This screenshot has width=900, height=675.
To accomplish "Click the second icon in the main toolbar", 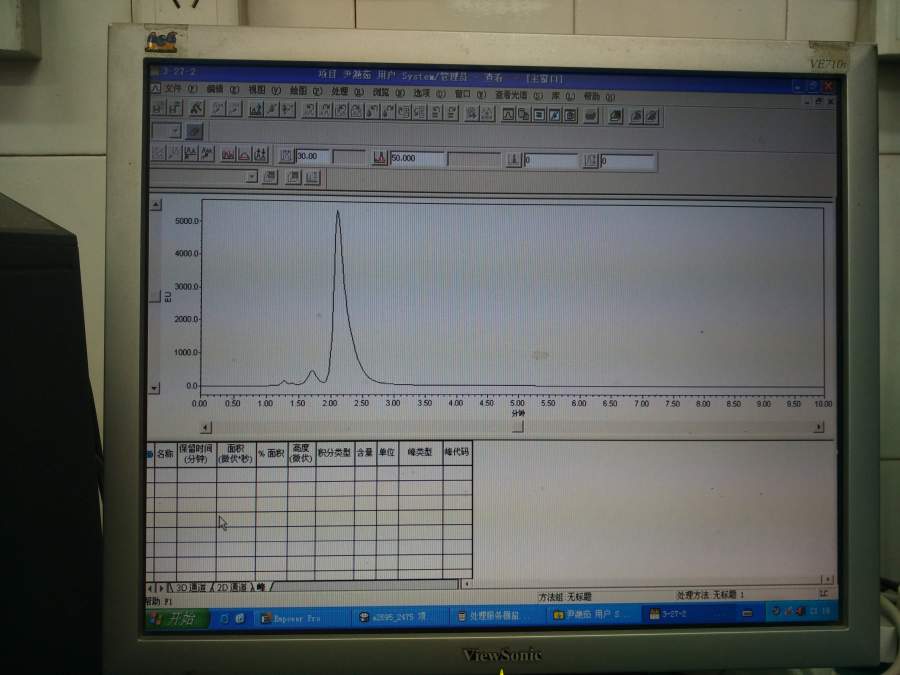I will click(x=174, y=107).
